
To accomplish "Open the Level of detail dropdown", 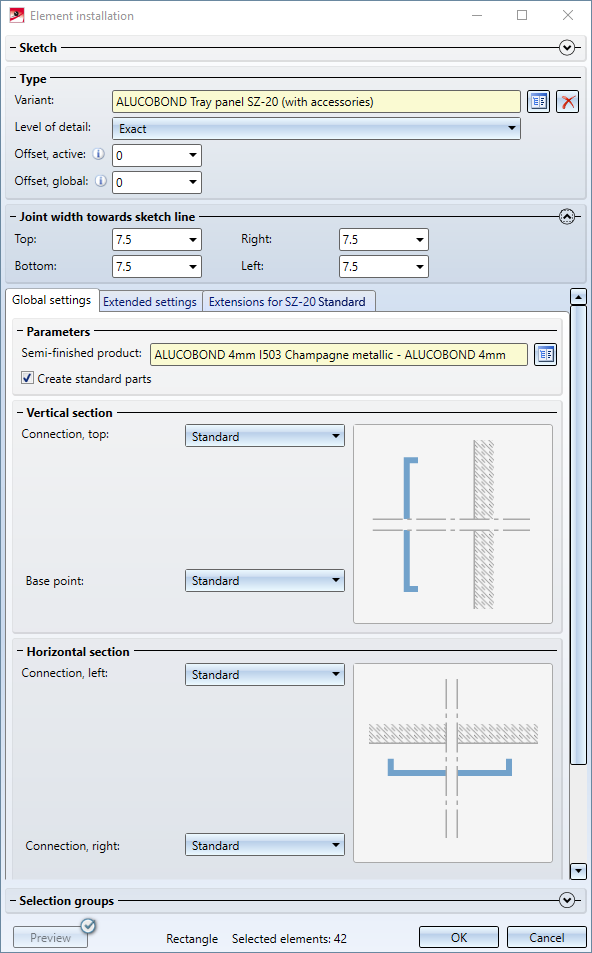I will tap(316, 128).
